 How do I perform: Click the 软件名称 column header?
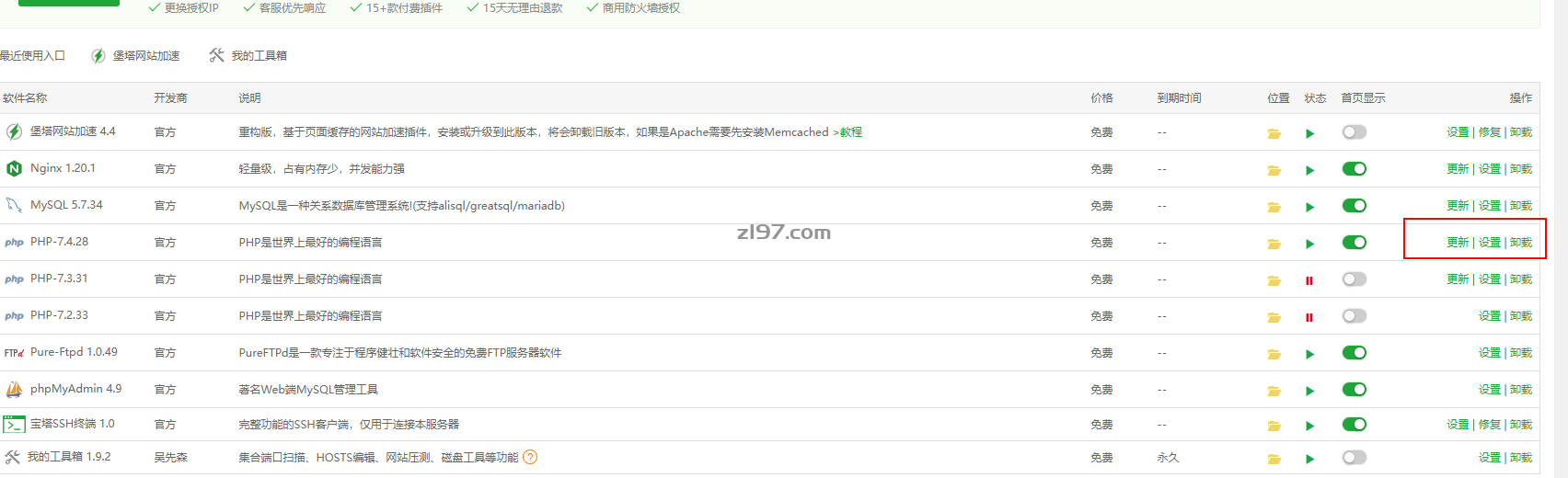pyautogui.click(x=25, y=98)
